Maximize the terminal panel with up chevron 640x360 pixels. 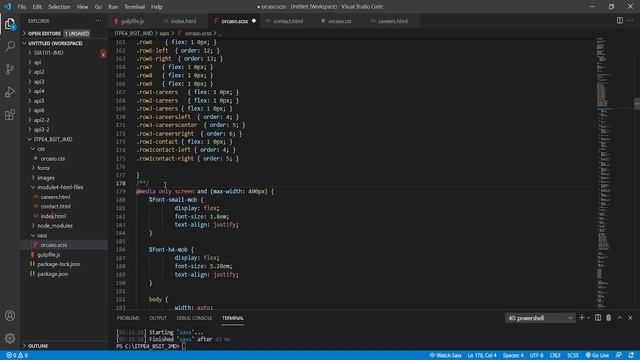click(620, 318)
